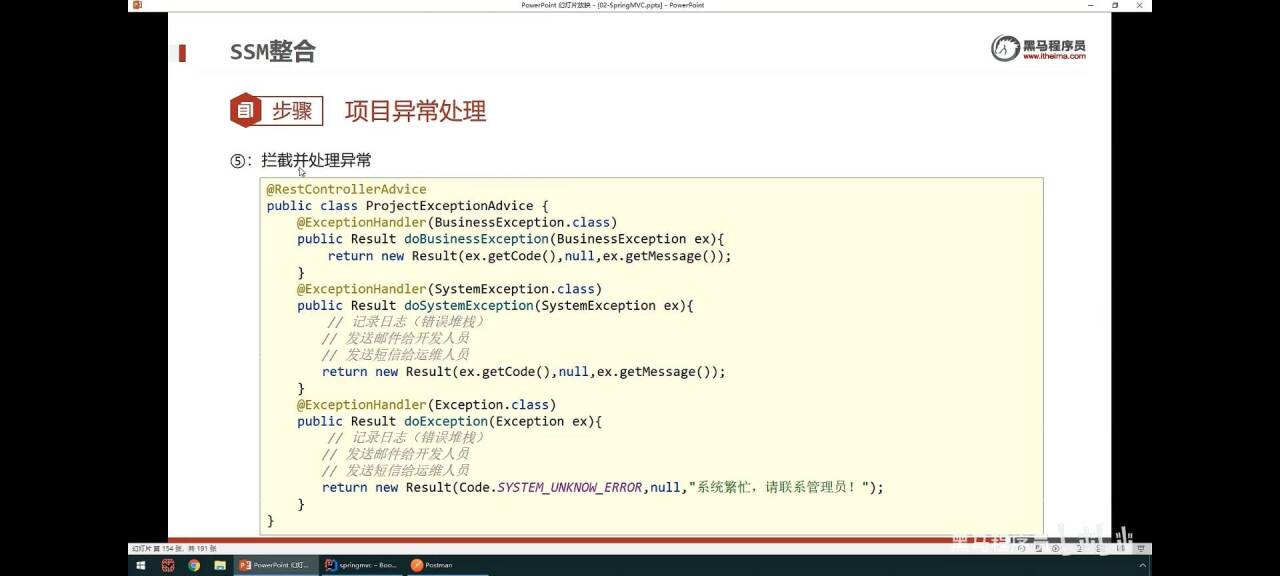Viewport: 1280px width, 576px height.
Task: Open the red app icon beside Start
Action: pos(167,565)
